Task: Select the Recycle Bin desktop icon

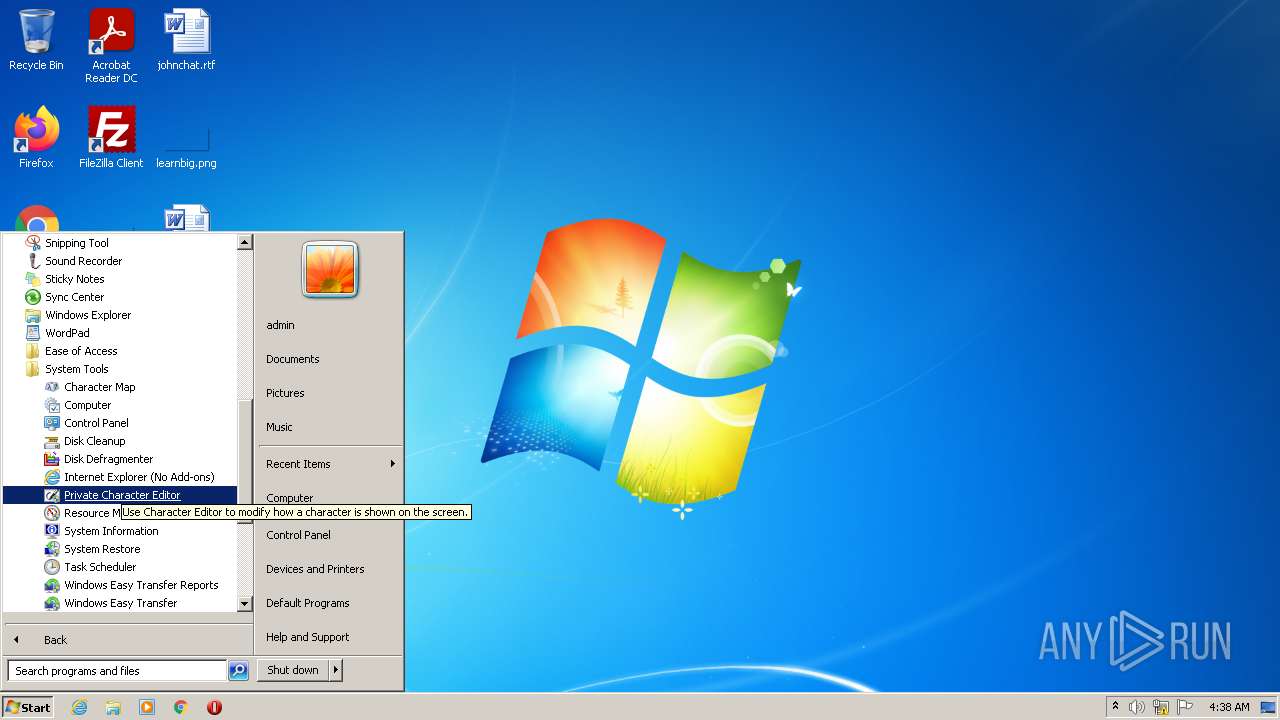Action: click(x=36, y=40)
